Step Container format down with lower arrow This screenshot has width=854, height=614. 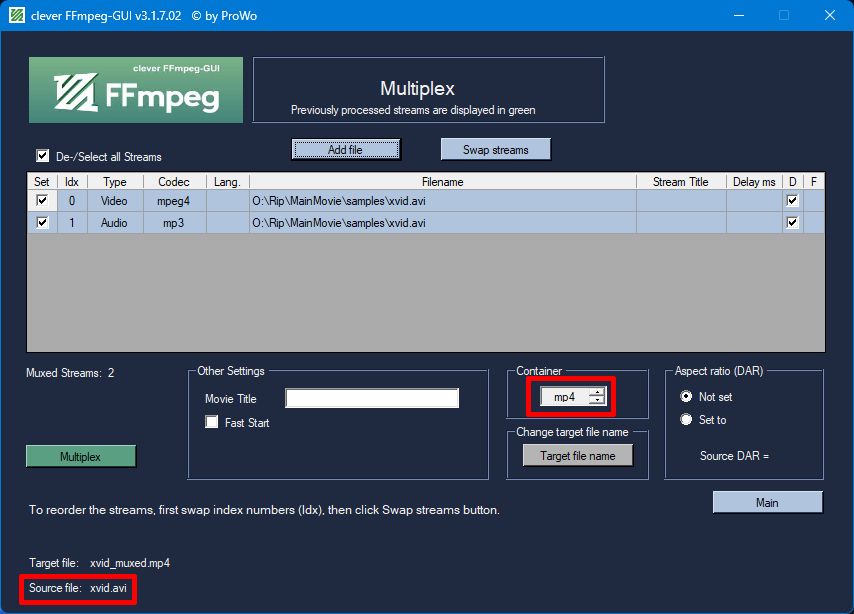(597, 400)
